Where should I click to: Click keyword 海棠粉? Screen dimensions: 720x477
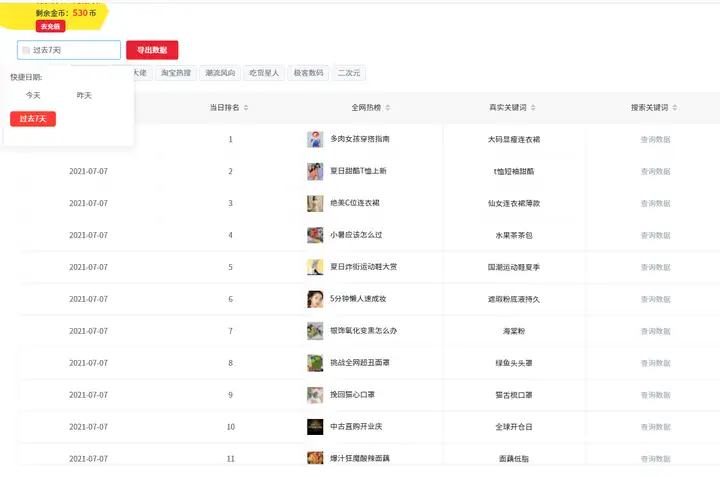tap(514, 331)
